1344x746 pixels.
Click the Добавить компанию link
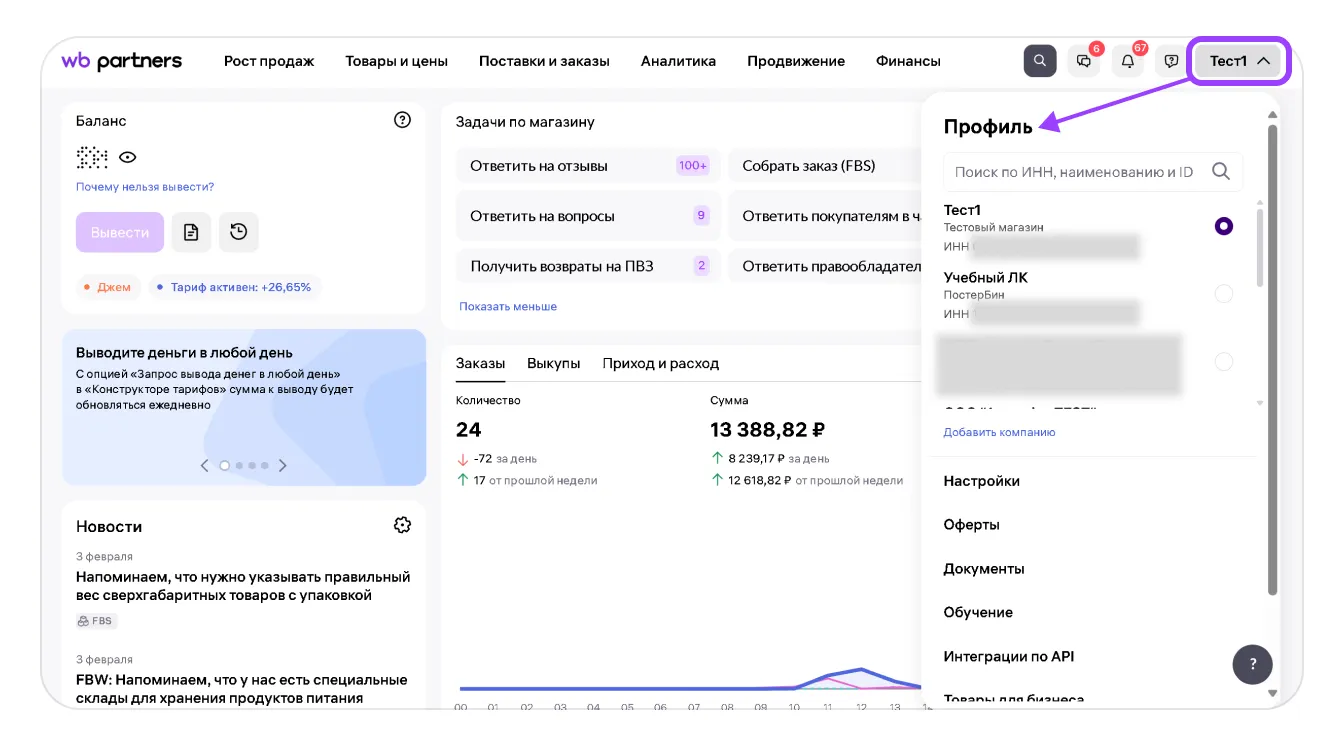pos(999,432)
